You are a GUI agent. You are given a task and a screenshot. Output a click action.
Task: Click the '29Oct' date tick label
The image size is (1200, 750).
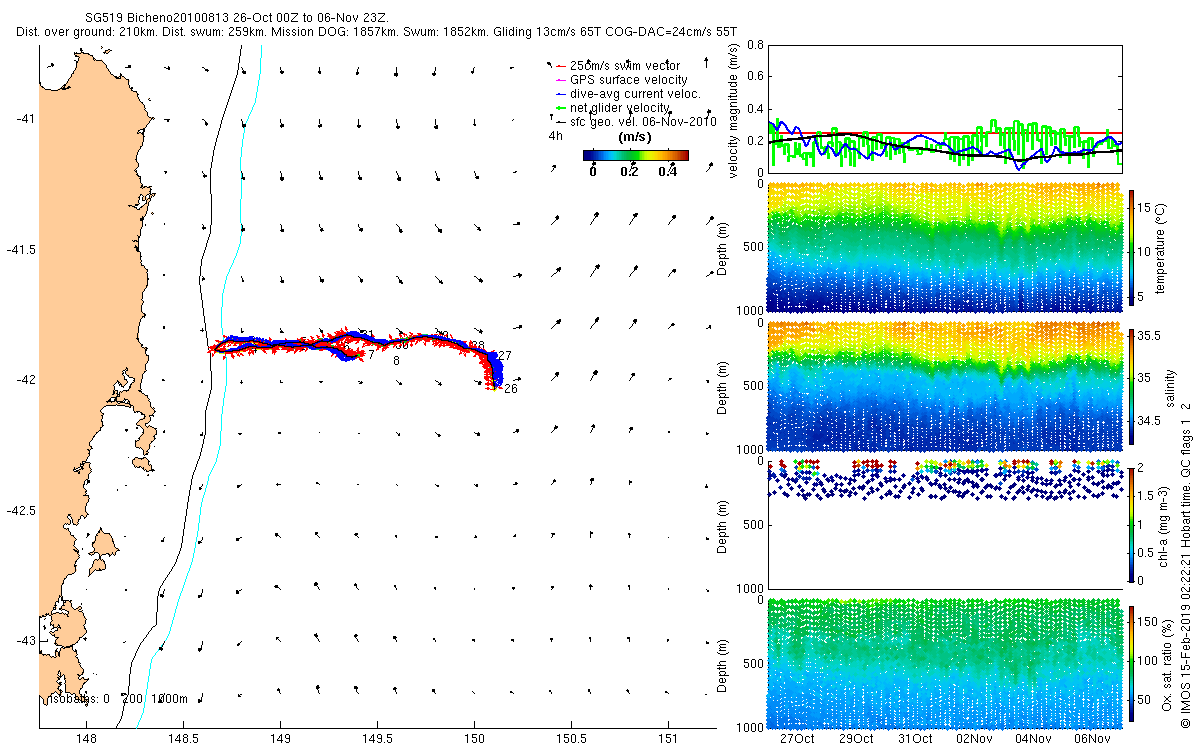pyautogui.click(x=856, y=739)
